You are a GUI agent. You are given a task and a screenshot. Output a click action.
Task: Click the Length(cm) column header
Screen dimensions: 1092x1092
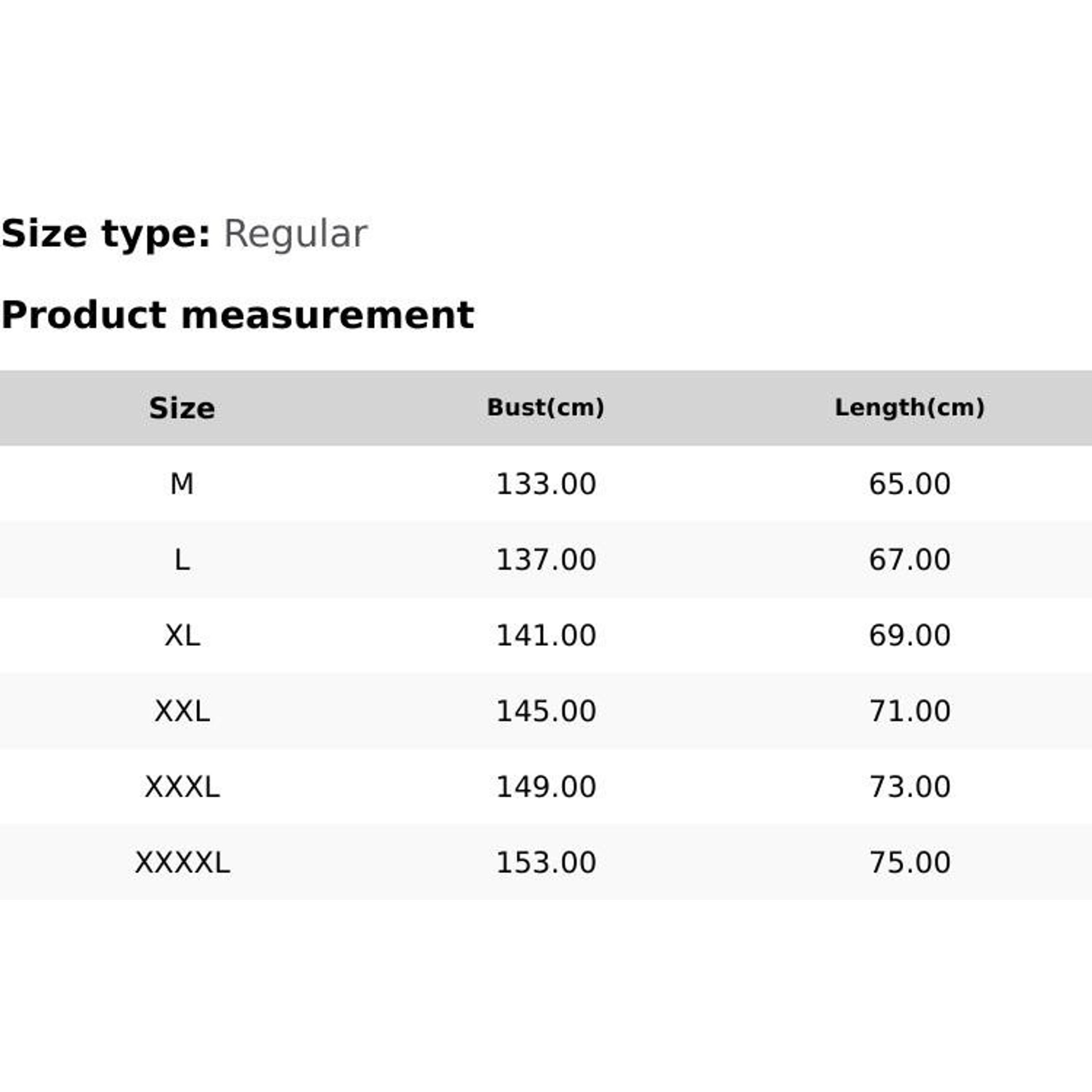coord(909,407)
